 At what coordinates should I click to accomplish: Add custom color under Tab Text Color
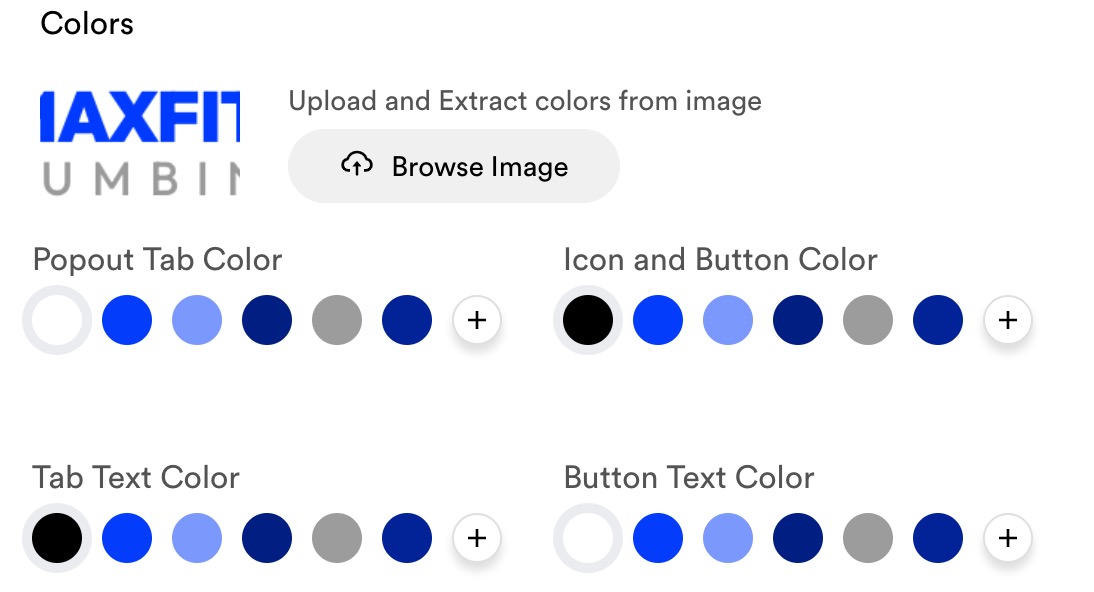477,538
